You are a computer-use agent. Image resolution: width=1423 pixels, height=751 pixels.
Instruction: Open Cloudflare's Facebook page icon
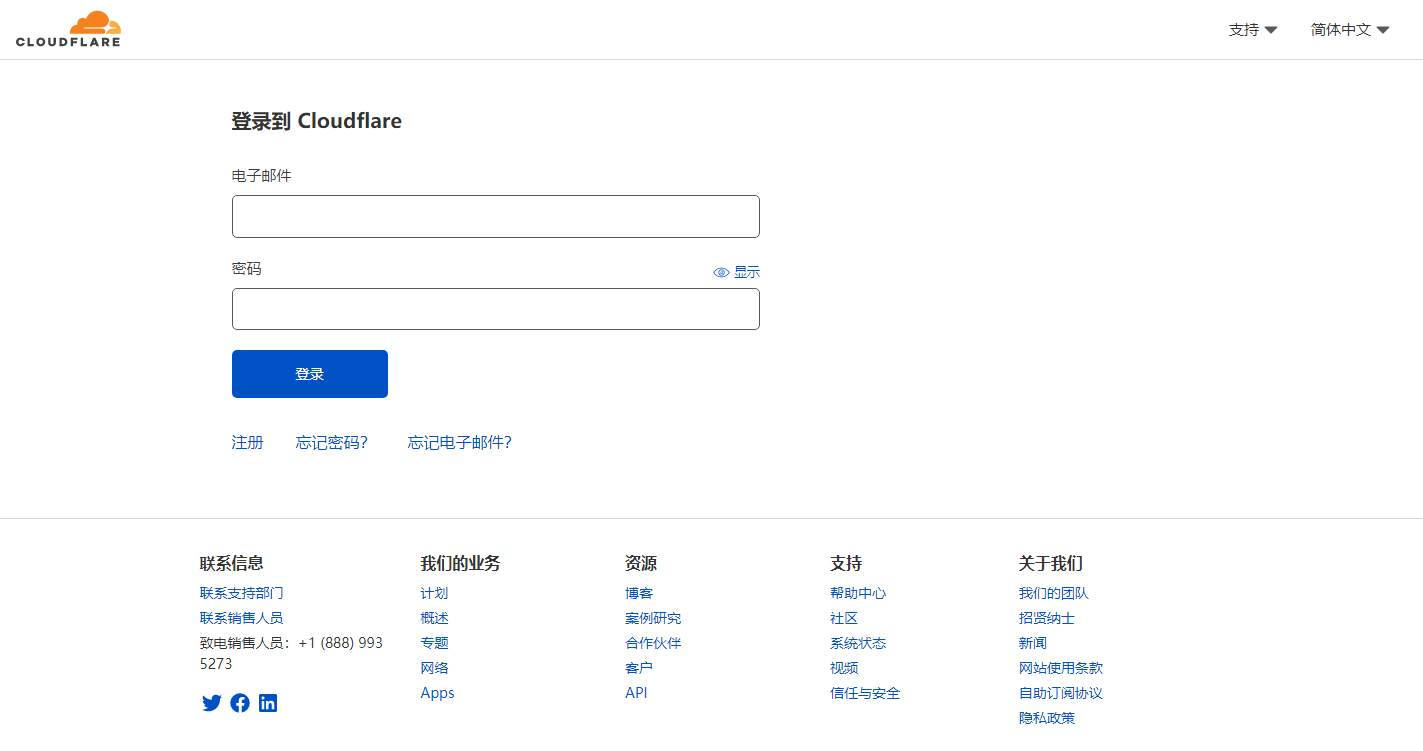[240, 703]
